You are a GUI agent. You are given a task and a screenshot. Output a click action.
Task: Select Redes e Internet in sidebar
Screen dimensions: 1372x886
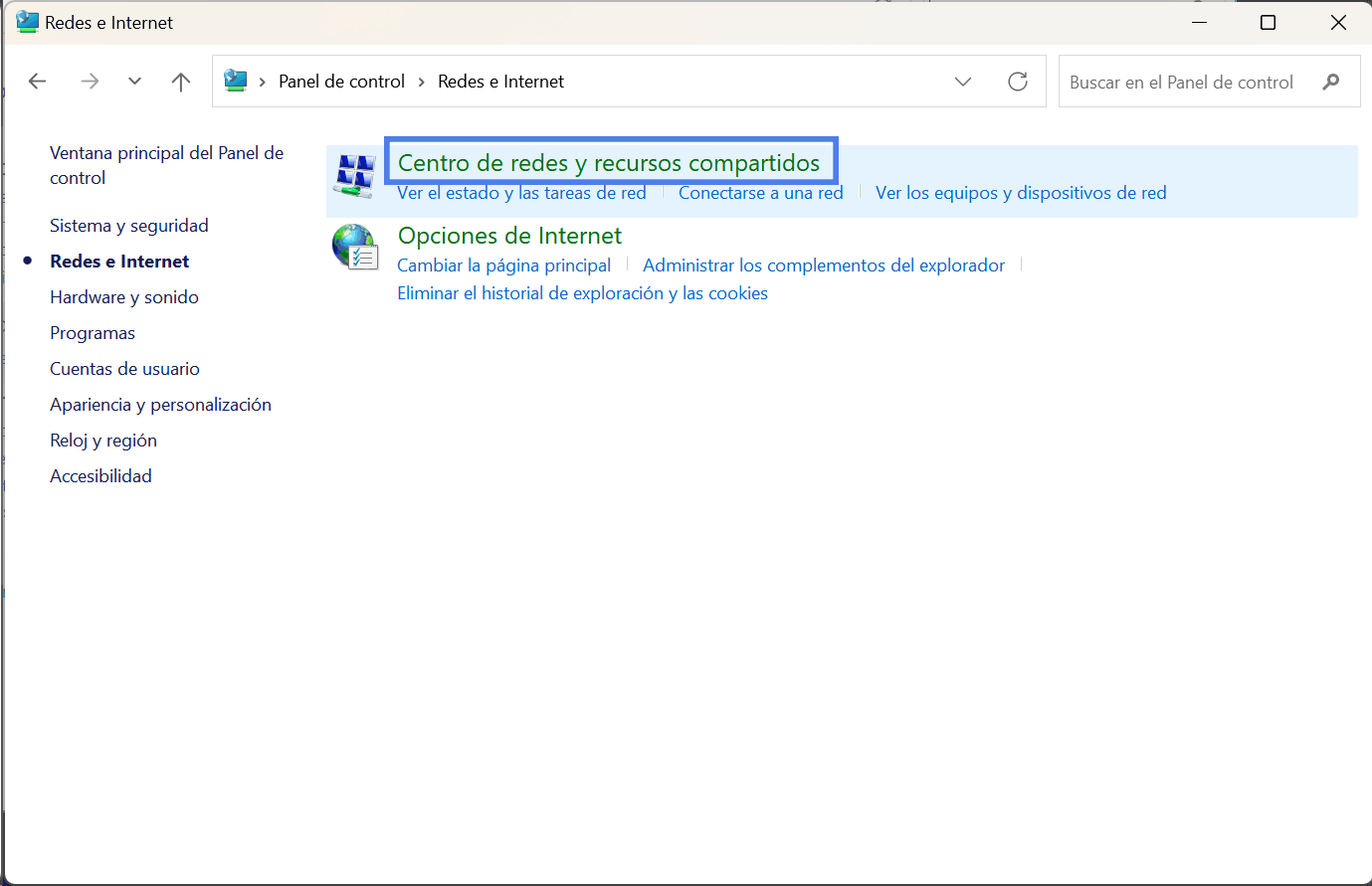[x=119, y=262]
